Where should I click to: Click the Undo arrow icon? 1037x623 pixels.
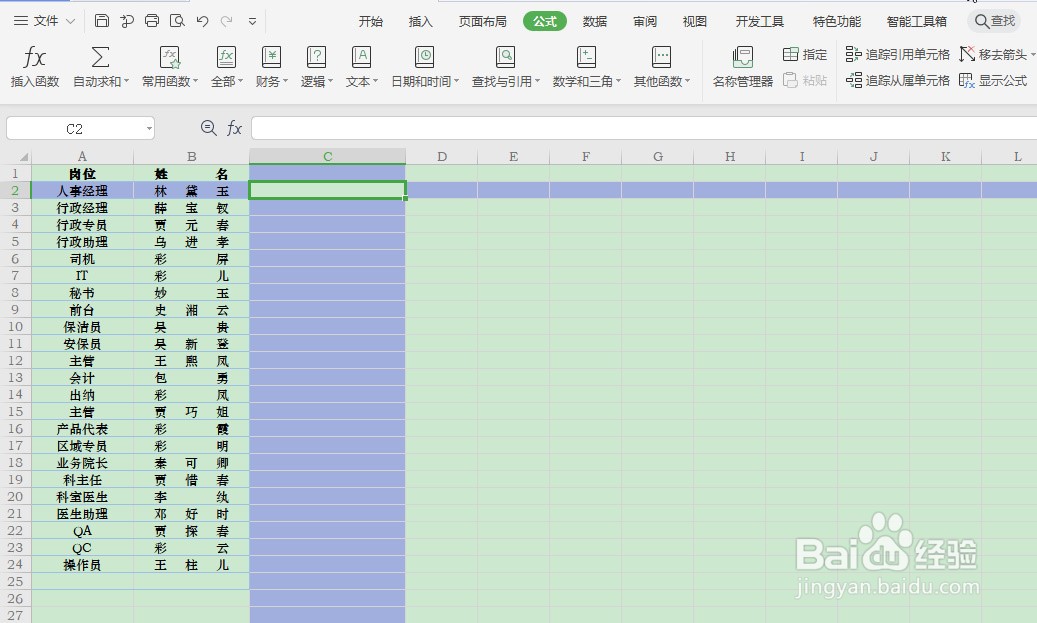202,21
